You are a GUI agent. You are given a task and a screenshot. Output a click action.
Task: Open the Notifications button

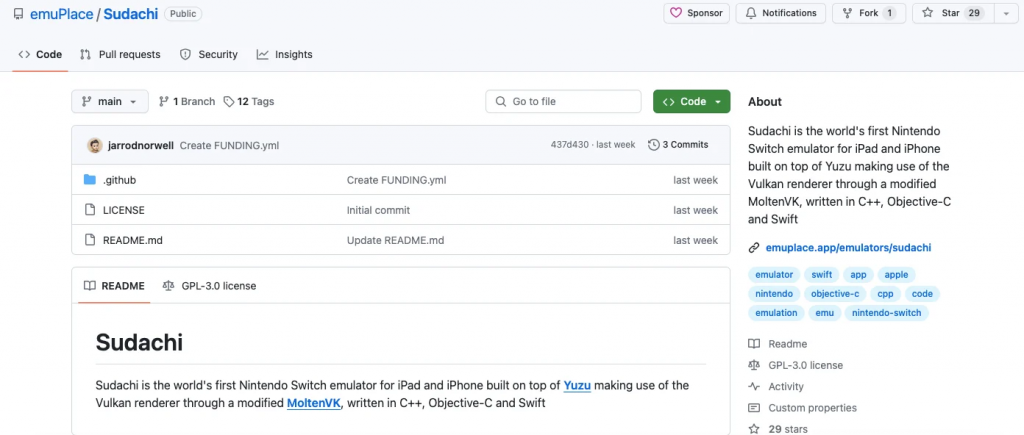pyautogui.click(x=780, y=13)
